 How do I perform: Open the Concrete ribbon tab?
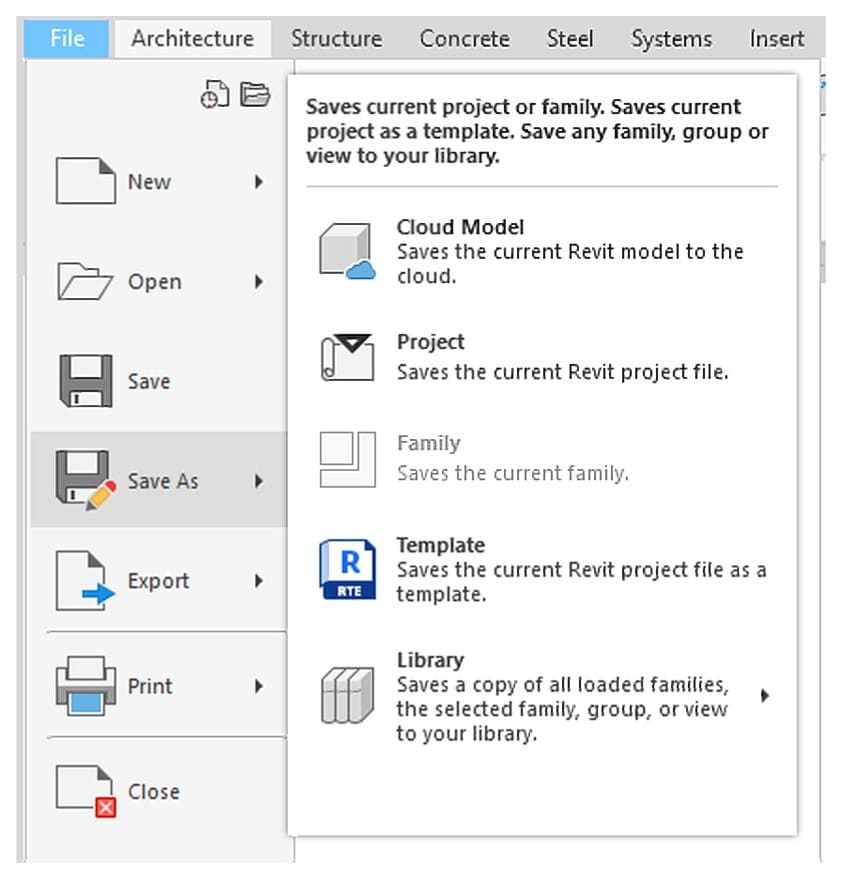pyautogui.click(x=465, y=39)
